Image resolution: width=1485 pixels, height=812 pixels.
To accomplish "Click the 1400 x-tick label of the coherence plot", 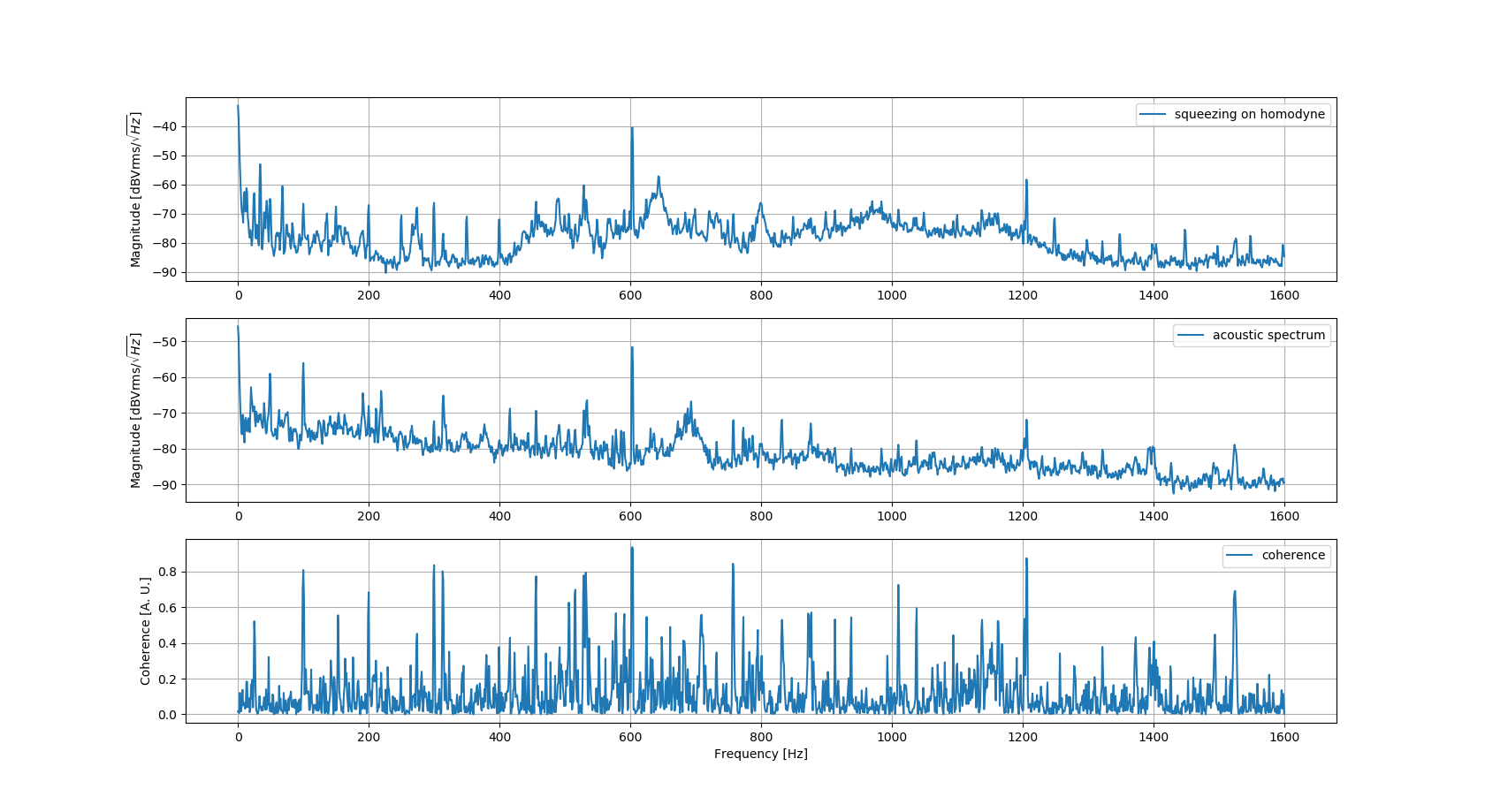I will point(1154,737).
